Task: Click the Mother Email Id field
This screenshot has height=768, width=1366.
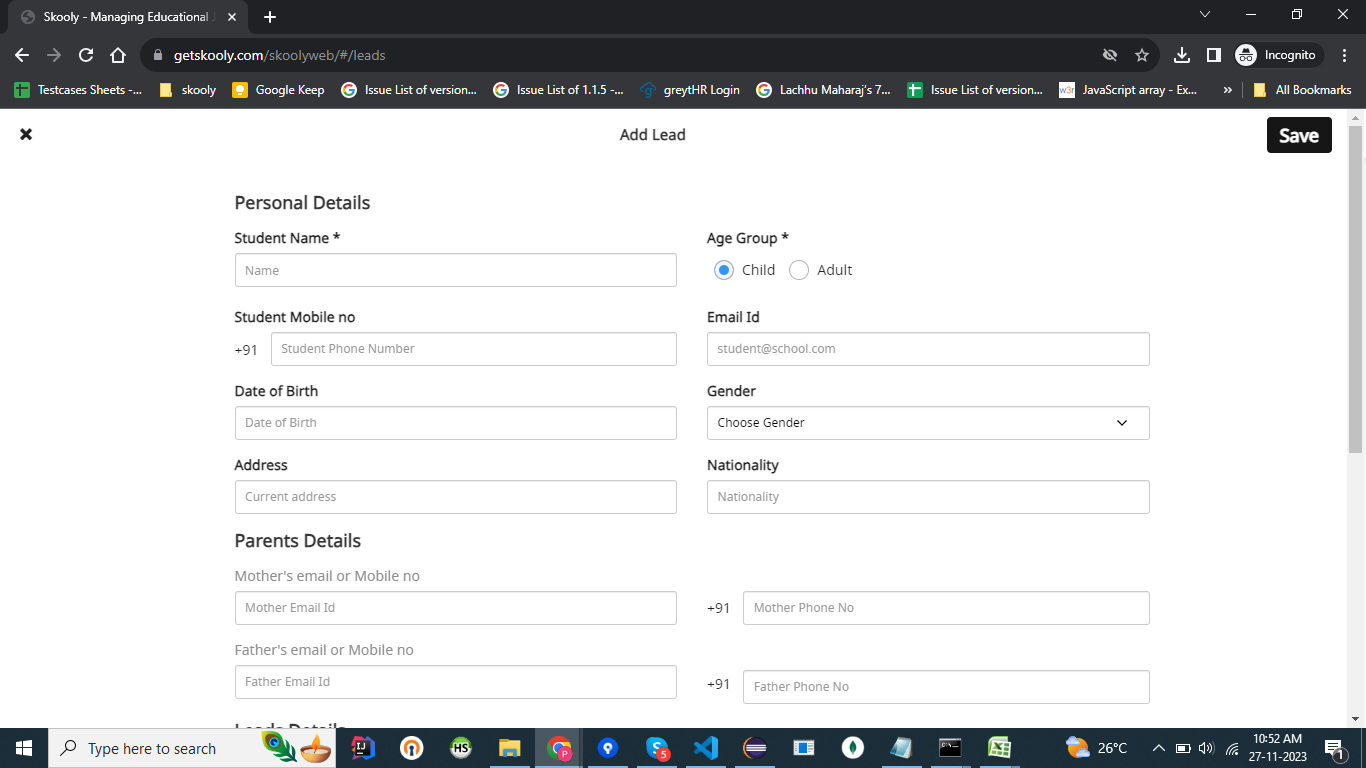Action: (x=455, y=608)
